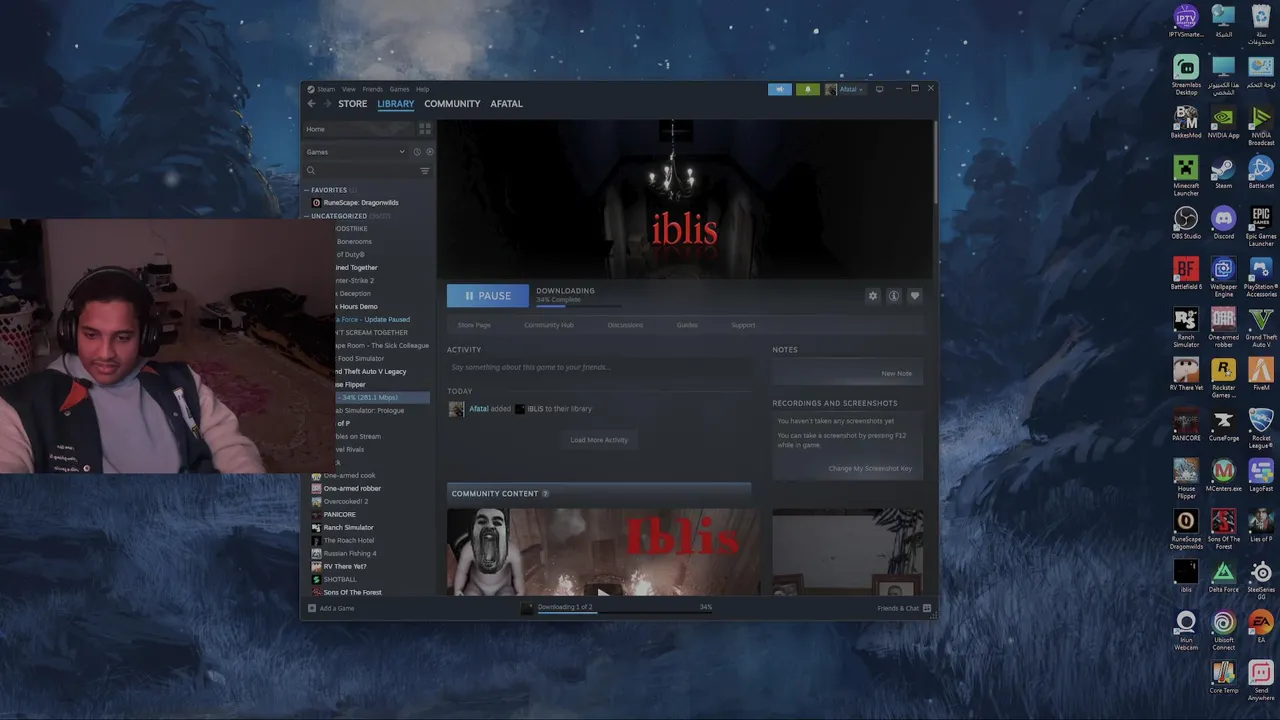
Task: Select PANICORE in library list
Action: tap(339, 514)
